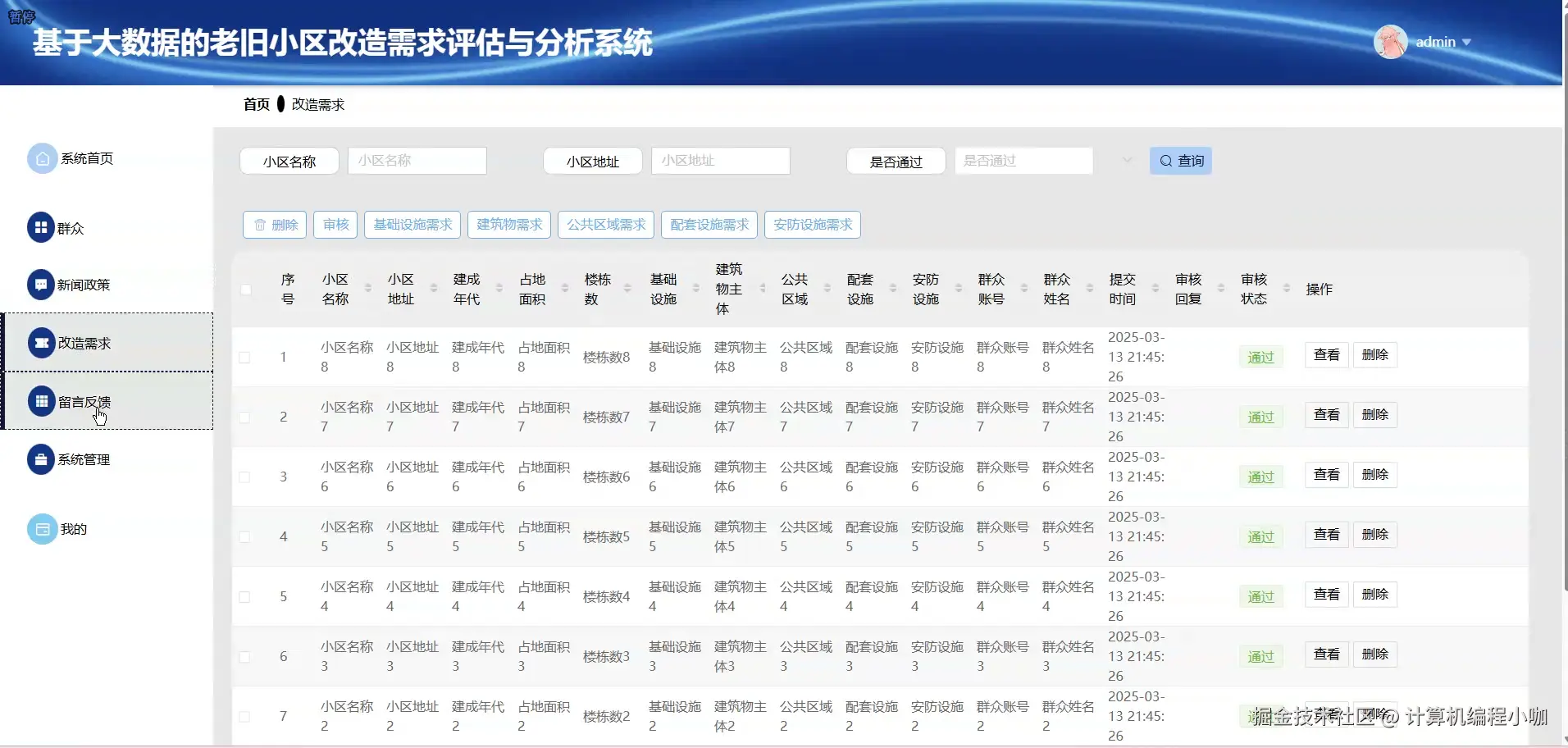The height and width of the screenshot is (748, 1568).
Task: Focus the 小区名称 search input
Action: (417, 161)
